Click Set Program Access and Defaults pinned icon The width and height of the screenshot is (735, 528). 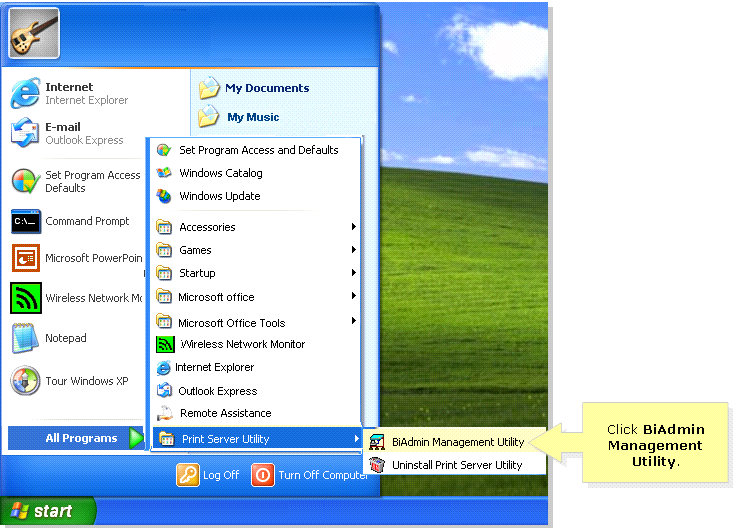pyautogui.click(x=25, y=181)
